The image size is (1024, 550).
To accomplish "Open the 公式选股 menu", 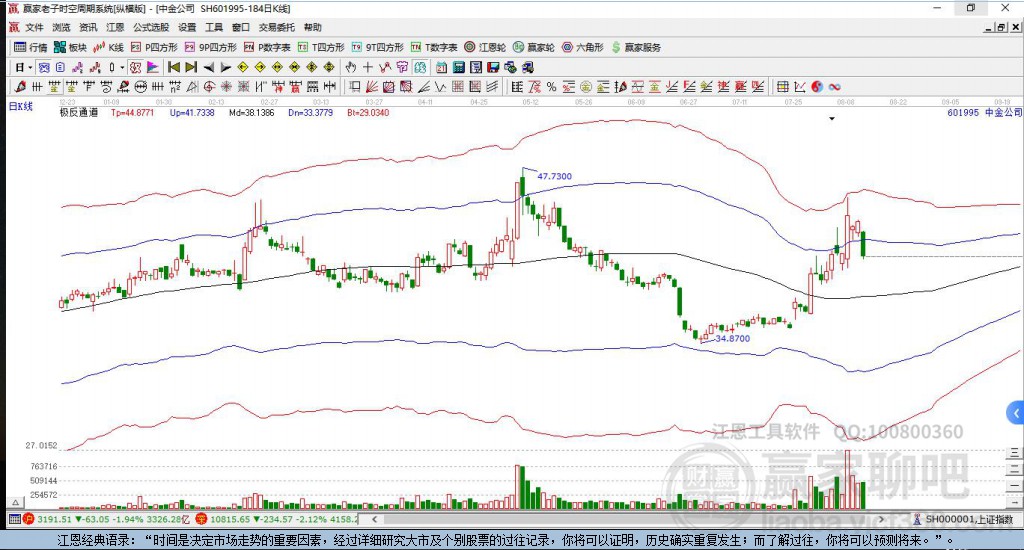I will [151, 27].
